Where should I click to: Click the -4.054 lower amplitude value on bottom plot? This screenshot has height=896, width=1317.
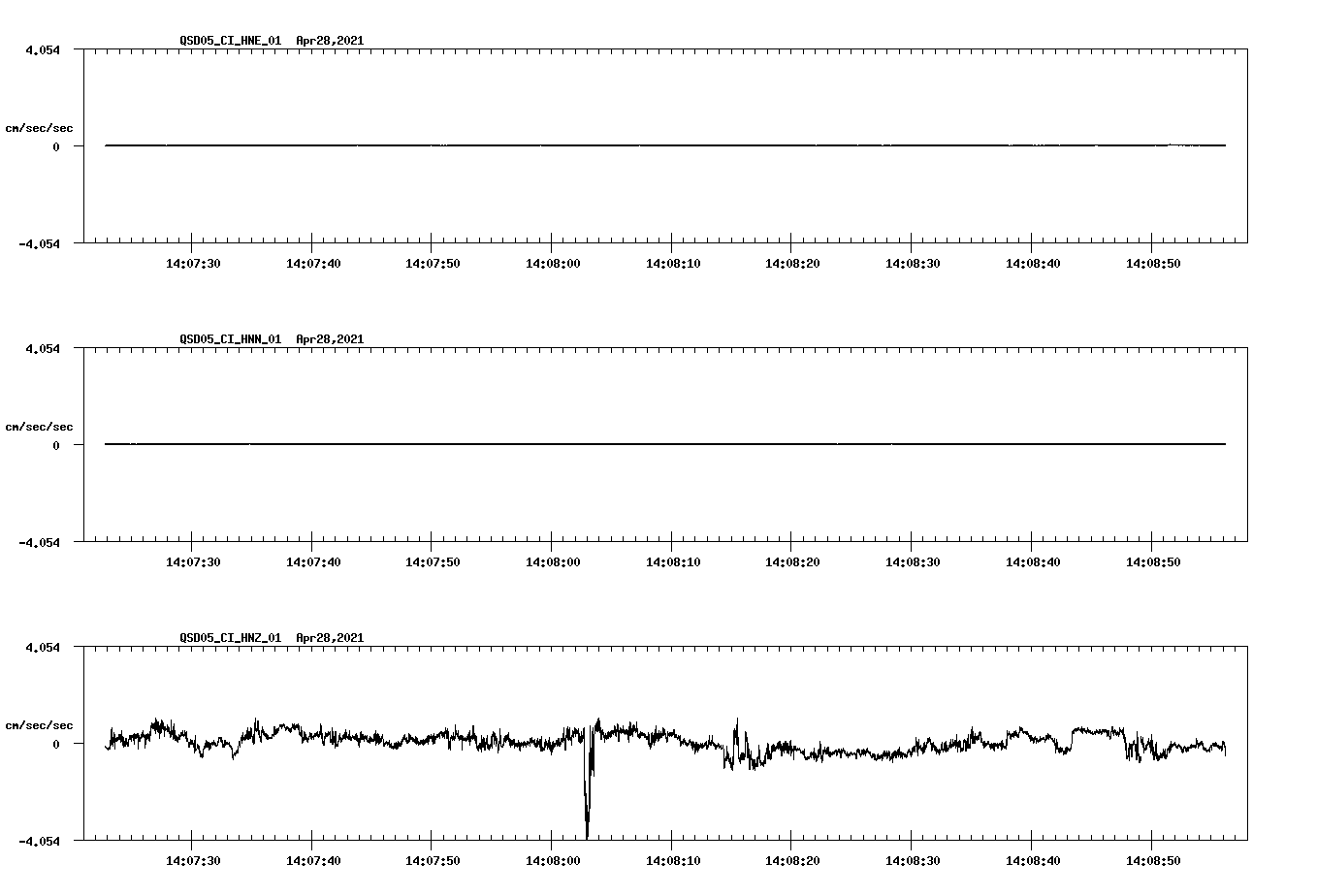[40, 842]
